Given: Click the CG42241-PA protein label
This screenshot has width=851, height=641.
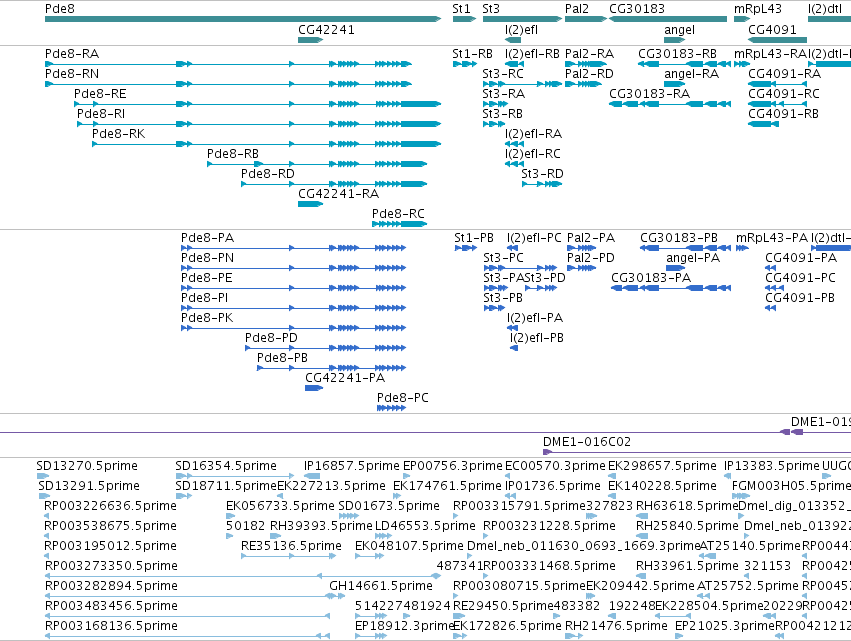Looking at the screenshot, I should pyautogui.click(x=345, y=378).
